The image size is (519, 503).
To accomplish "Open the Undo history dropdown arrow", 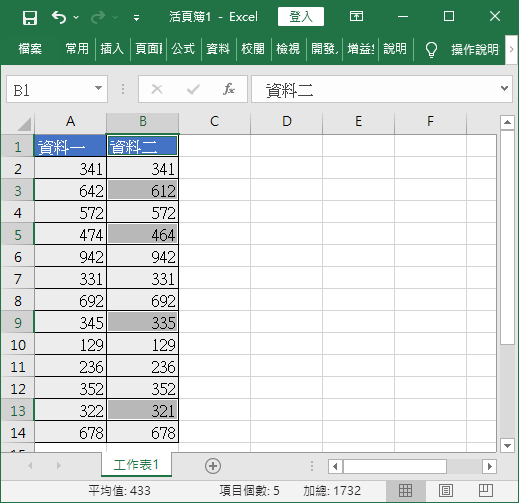I will (x=76, y=17).
